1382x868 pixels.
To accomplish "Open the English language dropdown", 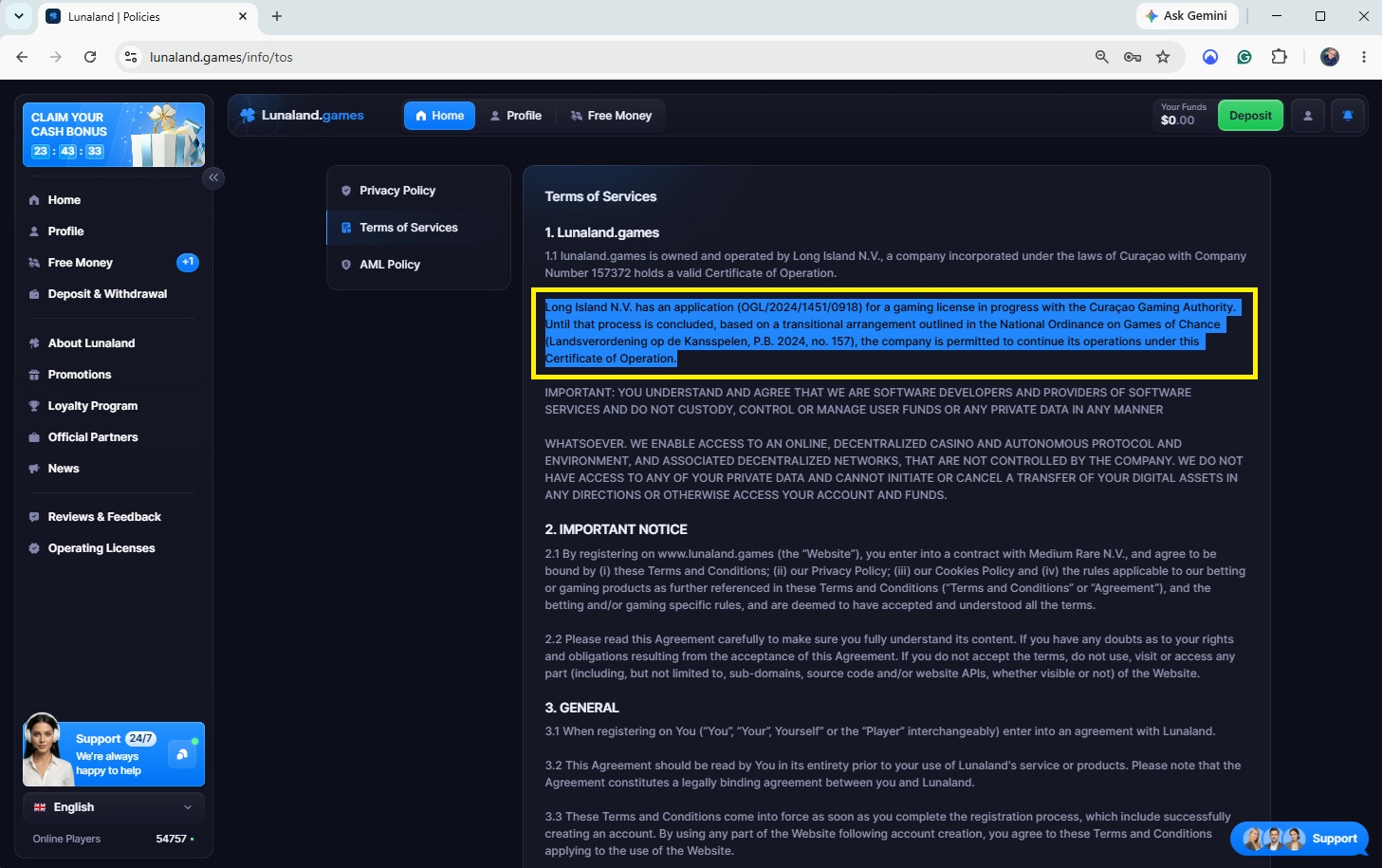I will tap(114, 807).
